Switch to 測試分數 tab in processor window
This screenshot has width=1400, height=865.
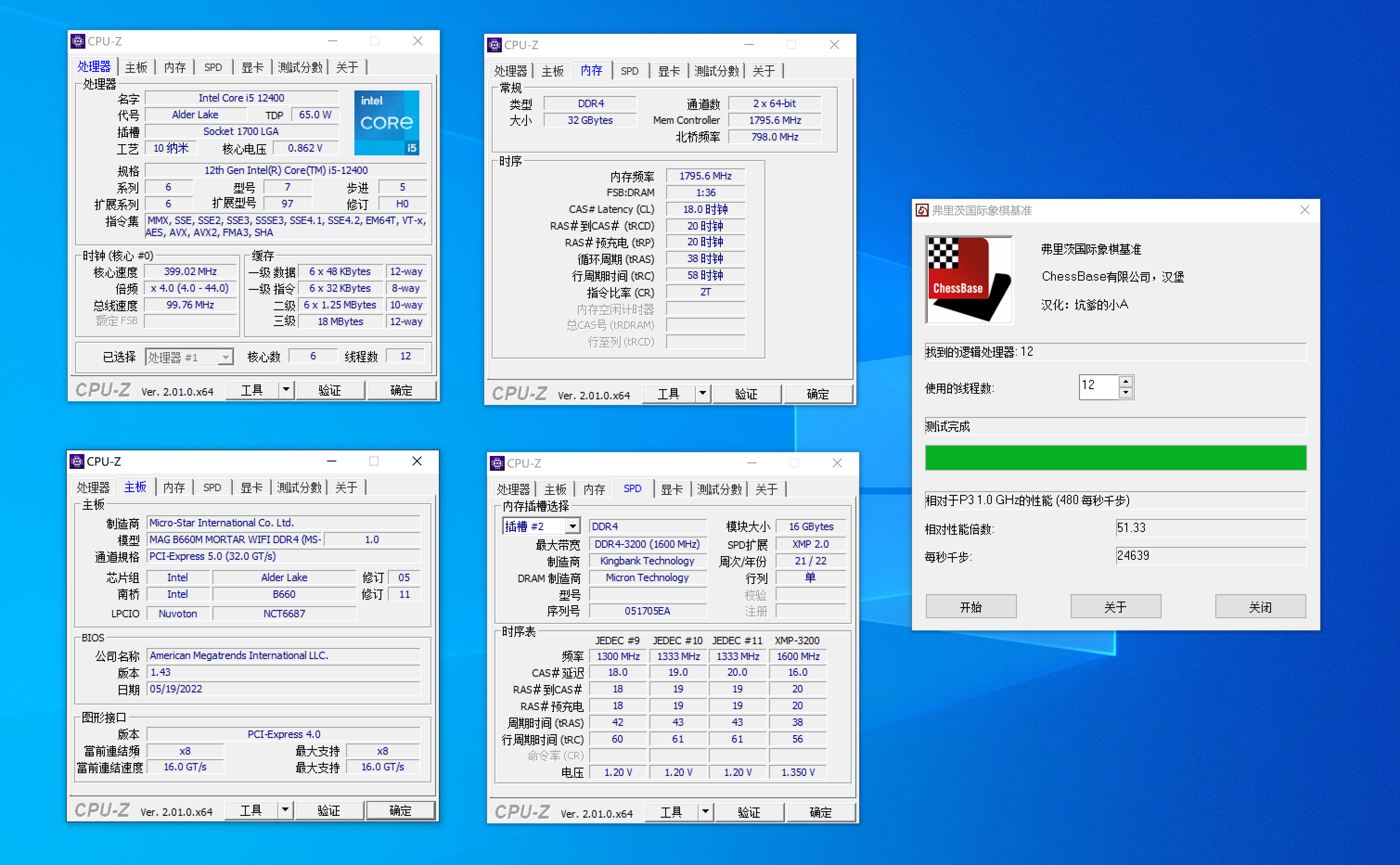coord(300,68)
